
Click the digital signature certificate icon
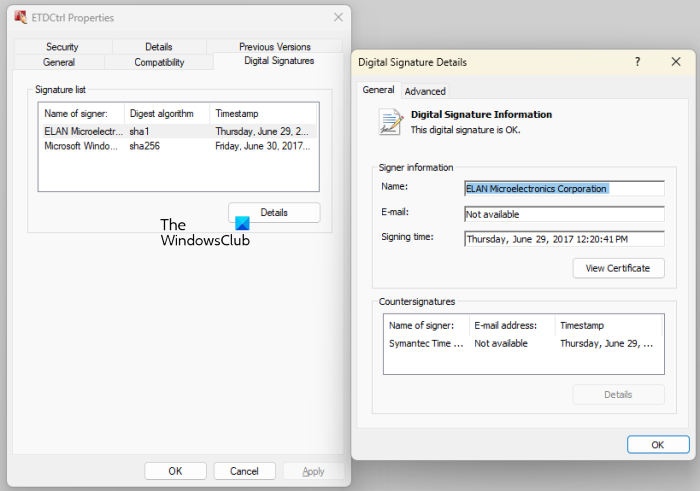click(x=390, y=121)
